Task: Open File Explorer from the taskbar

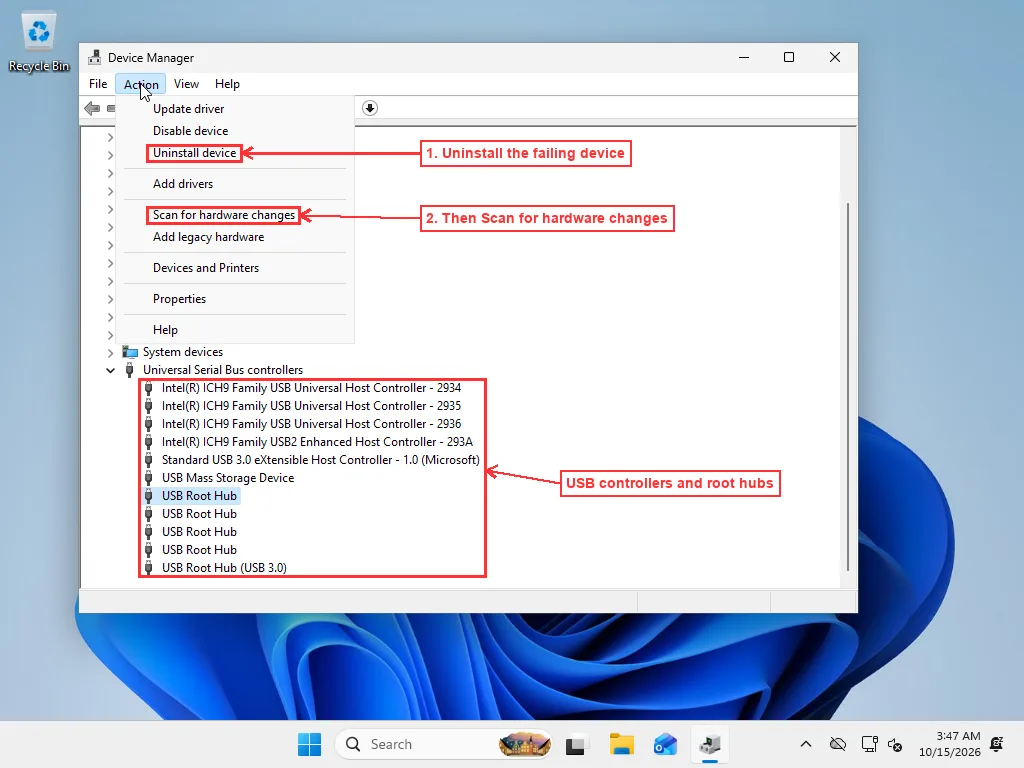Action: click(x=622, y=744)
